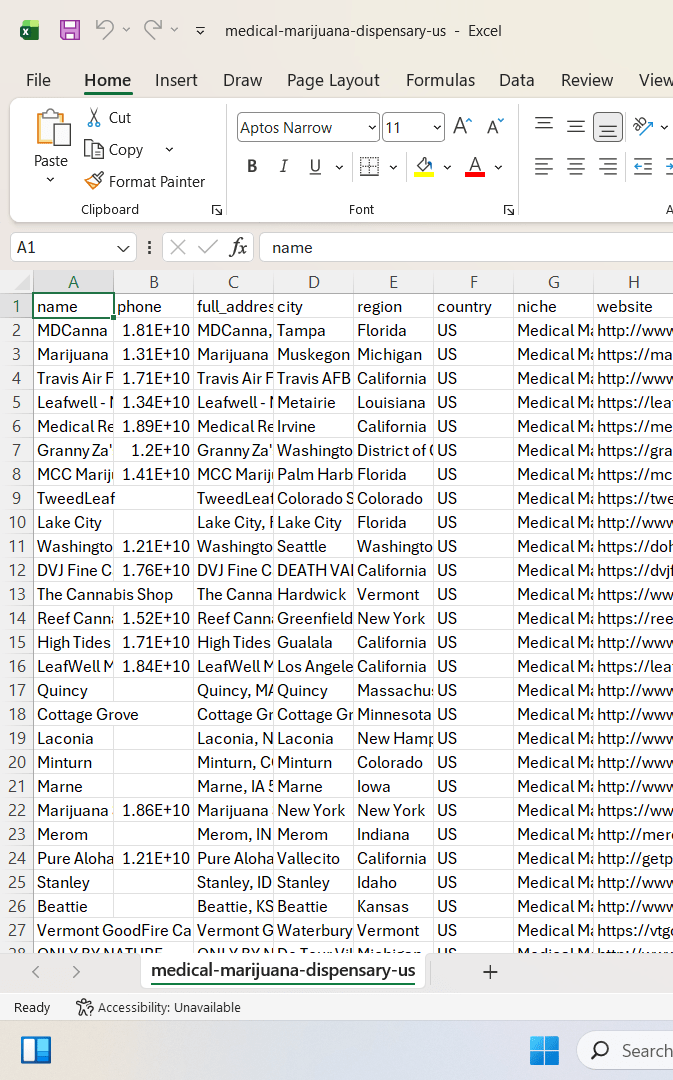Open the Formulas tab
The width and height of the screenshot is (673, 1080).
pyautogui.click(x=440, y=80)
